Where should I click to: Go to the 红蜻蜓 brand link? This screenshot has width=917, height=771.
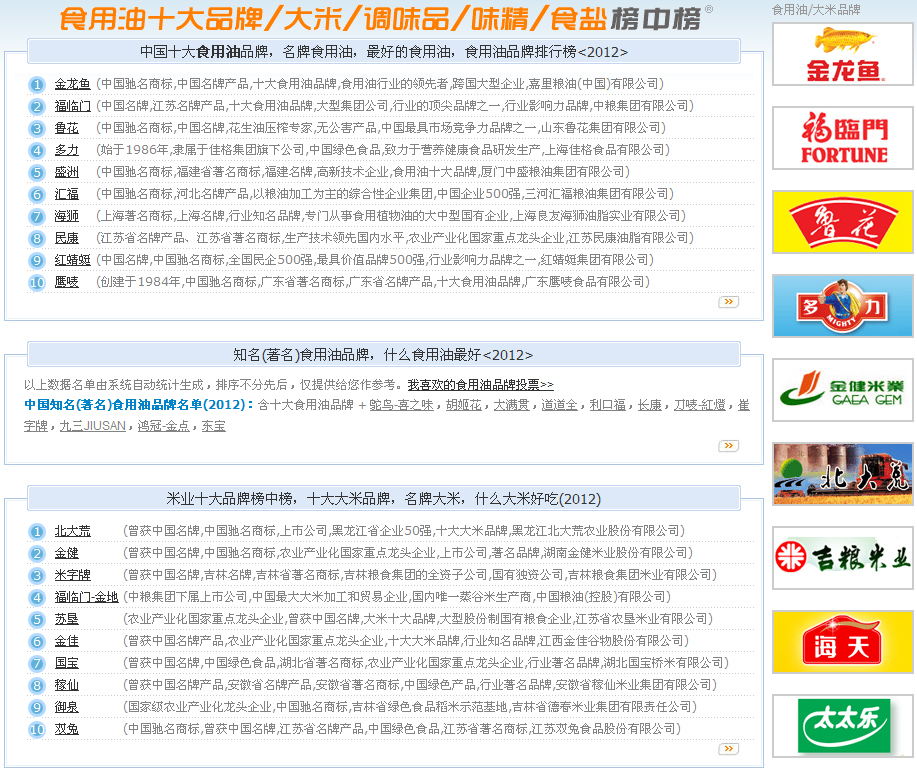click(73, 260)
